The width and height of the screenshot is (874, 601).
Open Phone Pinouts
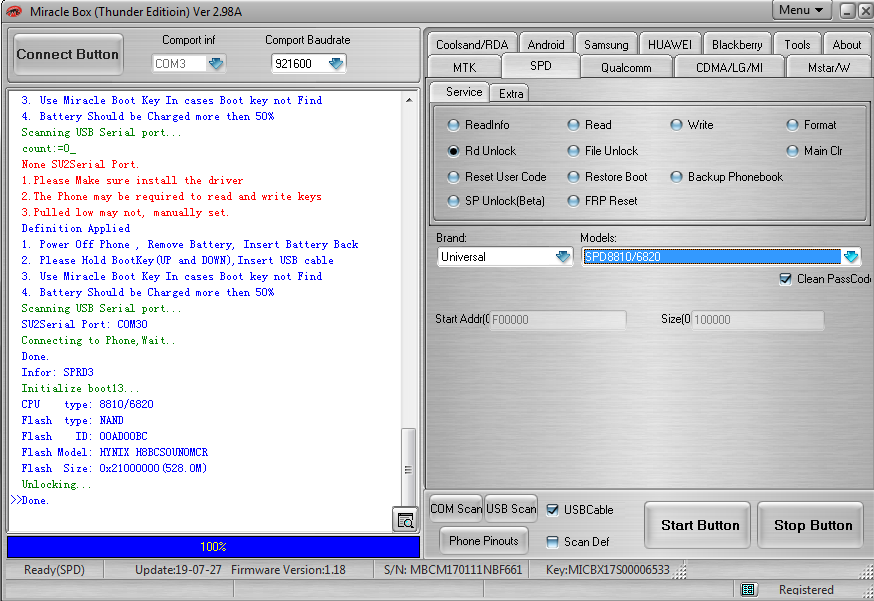pyautogui.click(x=484, y=541)
